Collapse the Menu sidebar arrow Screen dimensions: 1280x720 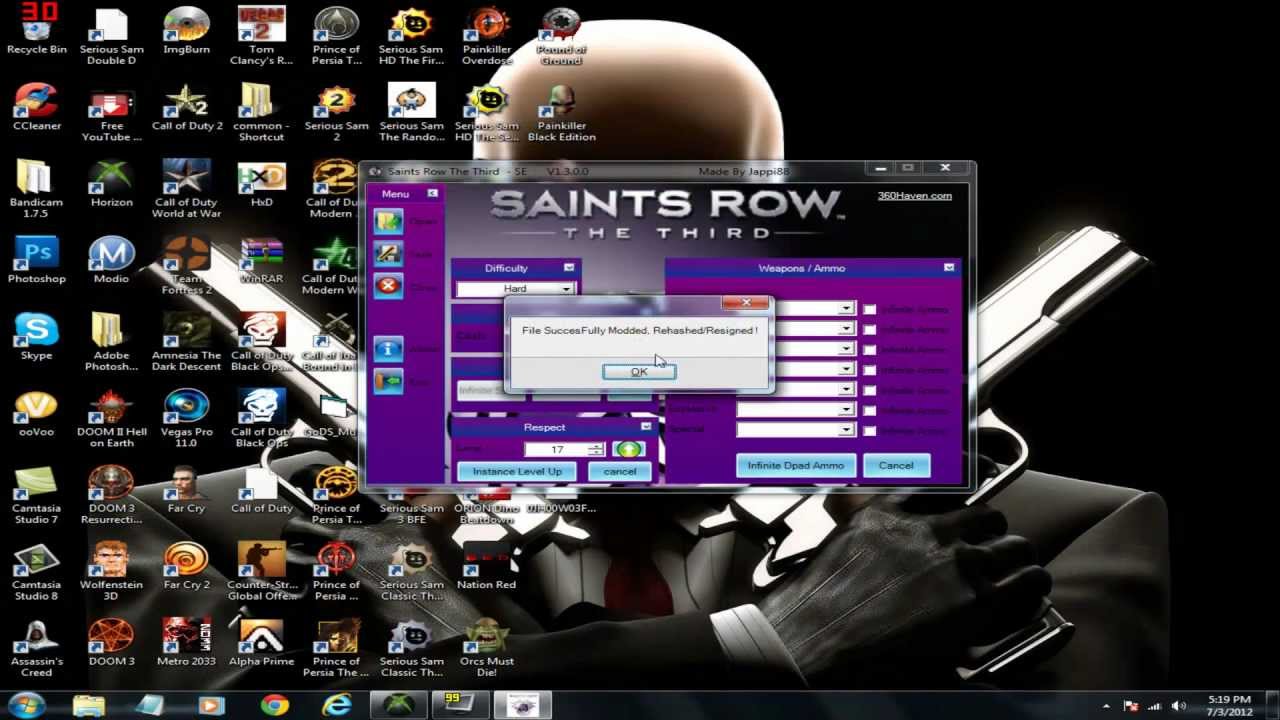click(432, 194)
